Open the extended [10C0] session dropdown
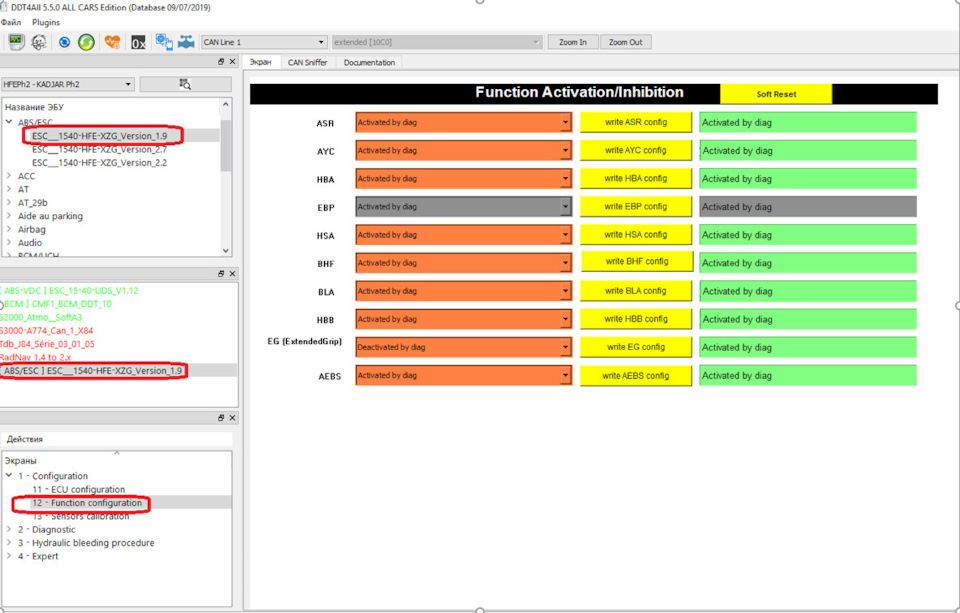Screen dimensions: 960x613 437,42
